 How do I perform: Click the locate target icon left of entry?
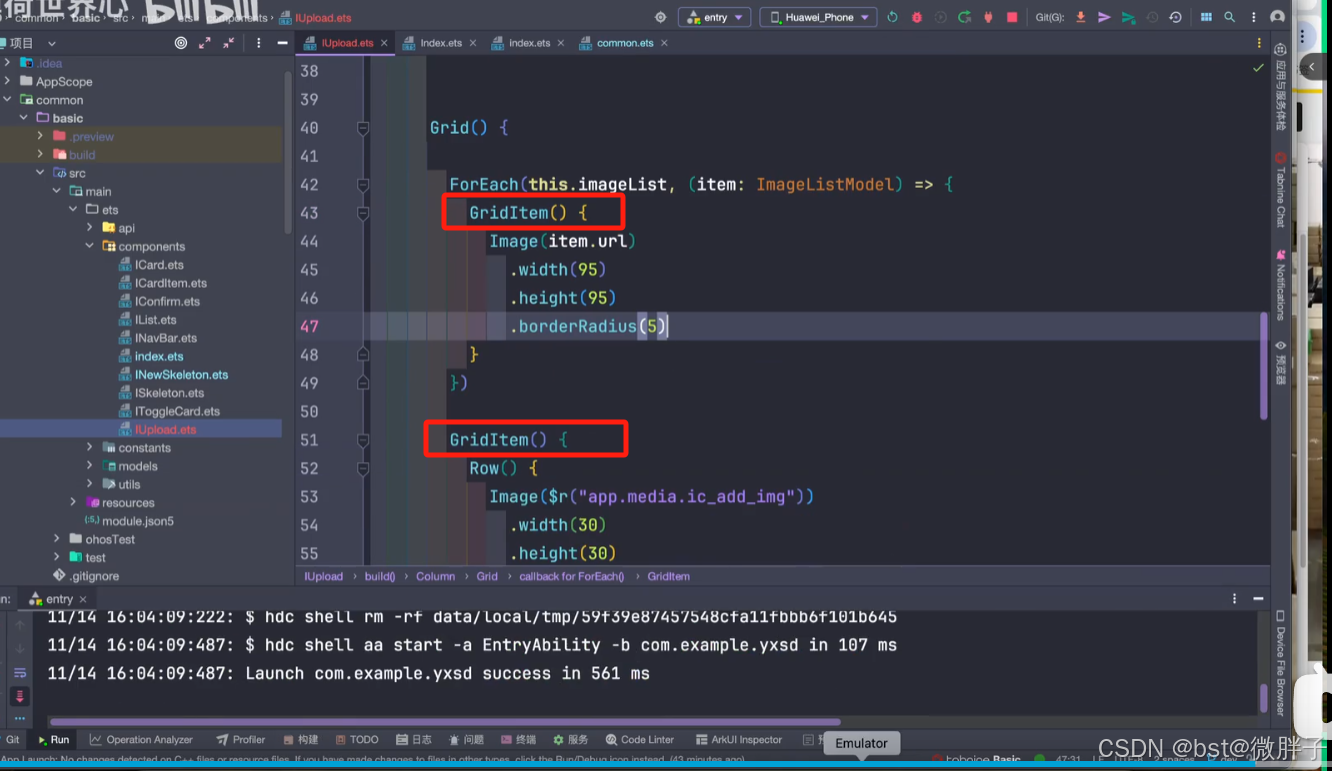point(660,17)
